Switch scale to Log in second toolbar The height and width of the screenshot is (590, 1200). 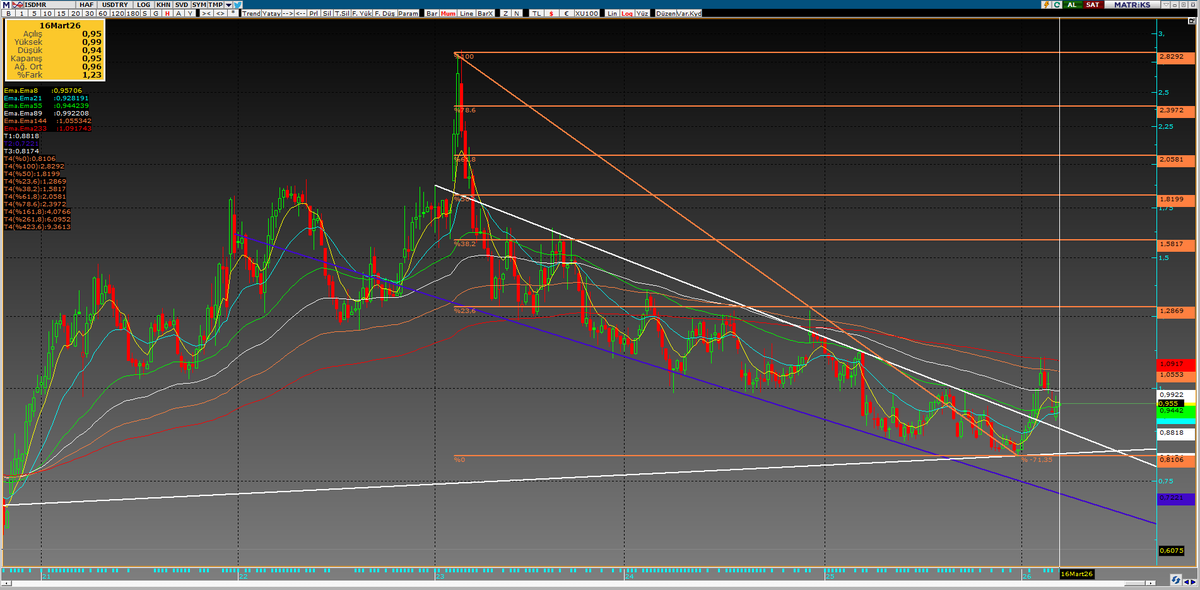[627, 14]
